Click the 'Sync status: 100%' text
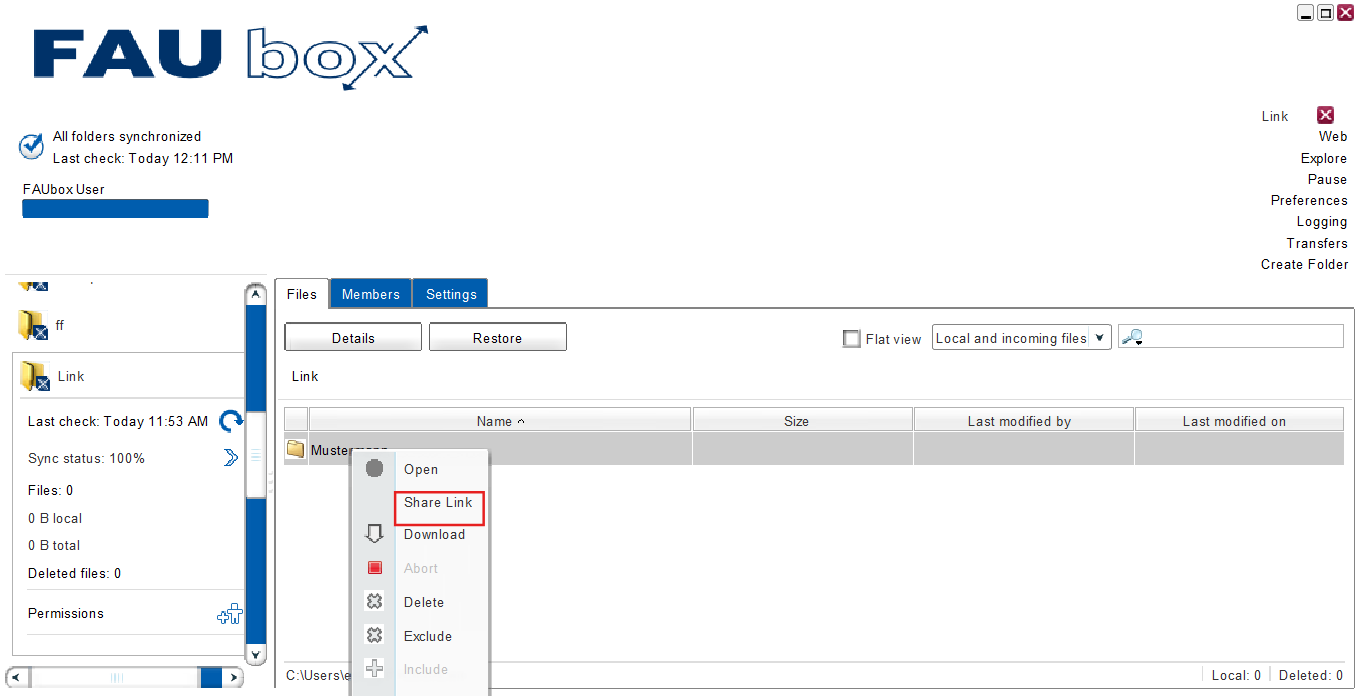The height and width of the screenshot is (696, 1360). click(86, 458)
